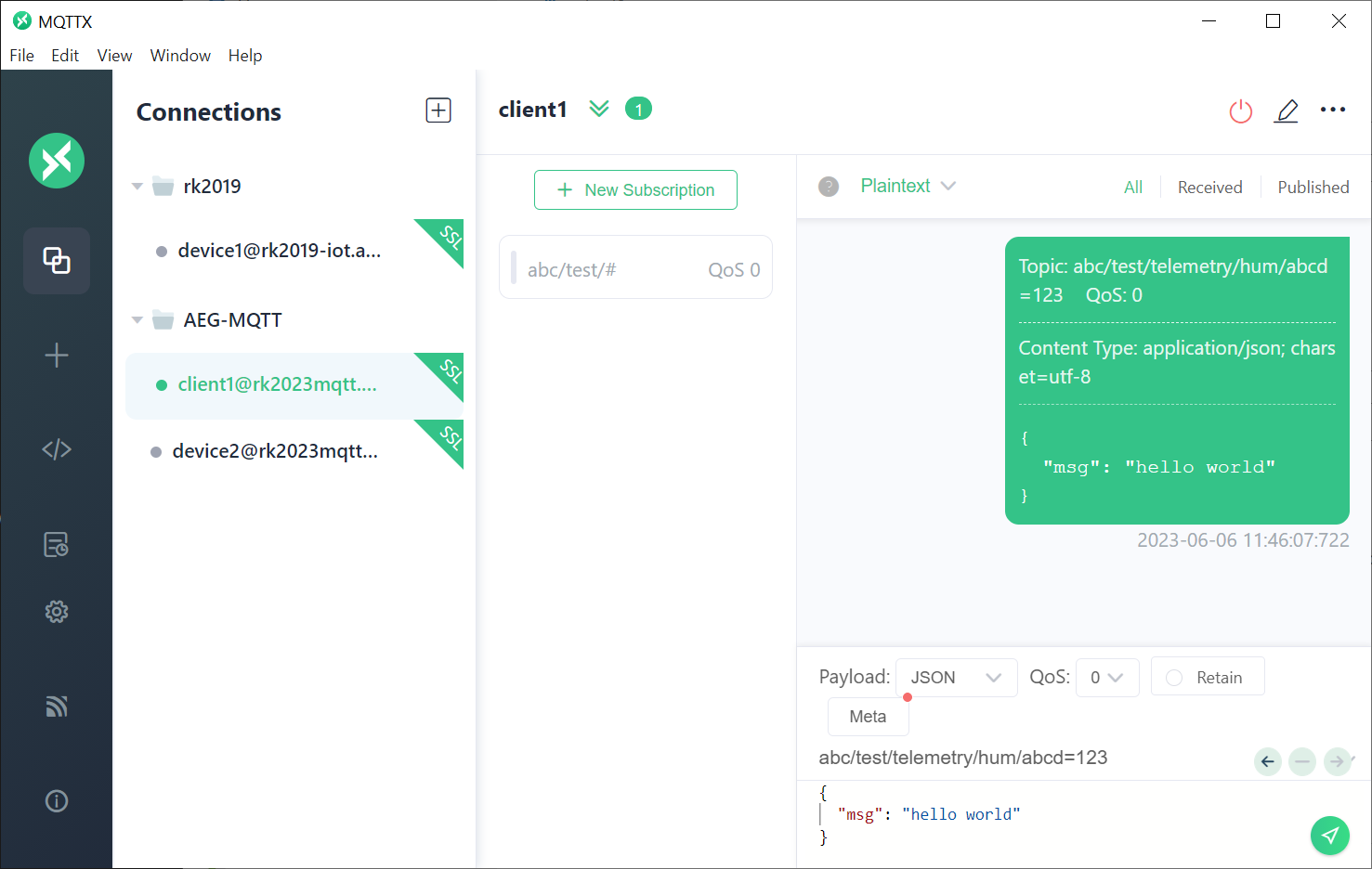Screen dimensions: 1372x869
Task: Open the Window menu
Action: (180, 56)
